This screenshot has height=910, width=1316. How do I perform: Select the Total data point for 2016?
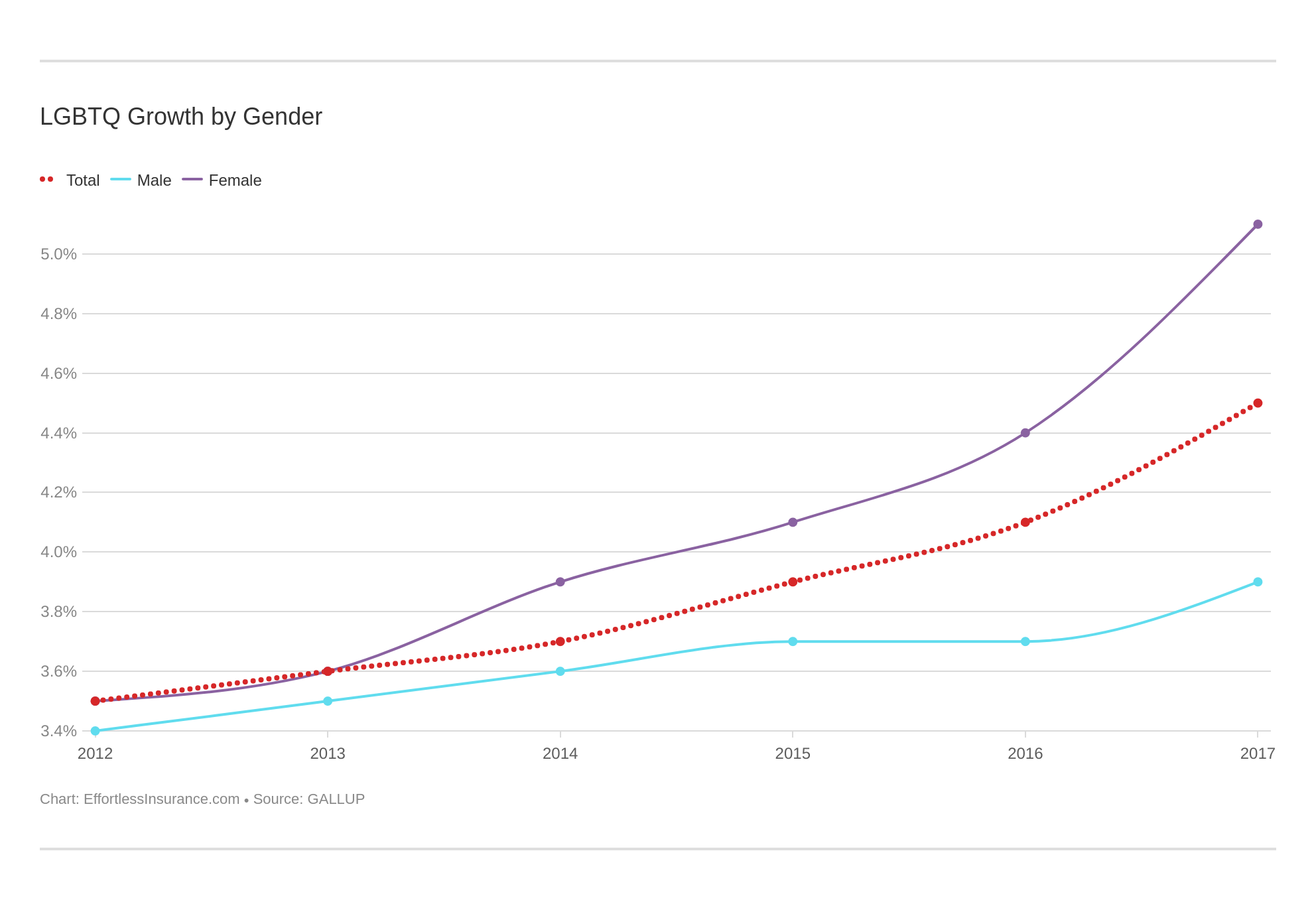(1025, 522)
